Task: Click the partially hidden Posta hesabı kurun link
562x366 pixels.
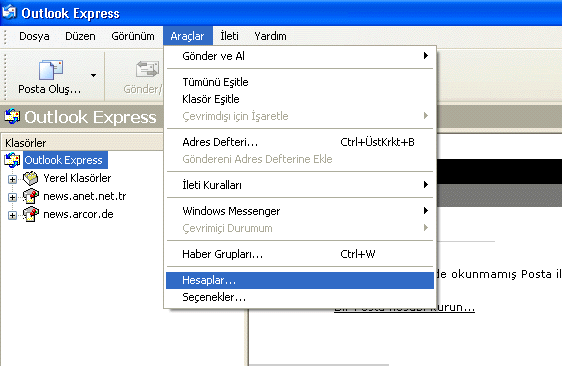Action: (x=404, y=308)
